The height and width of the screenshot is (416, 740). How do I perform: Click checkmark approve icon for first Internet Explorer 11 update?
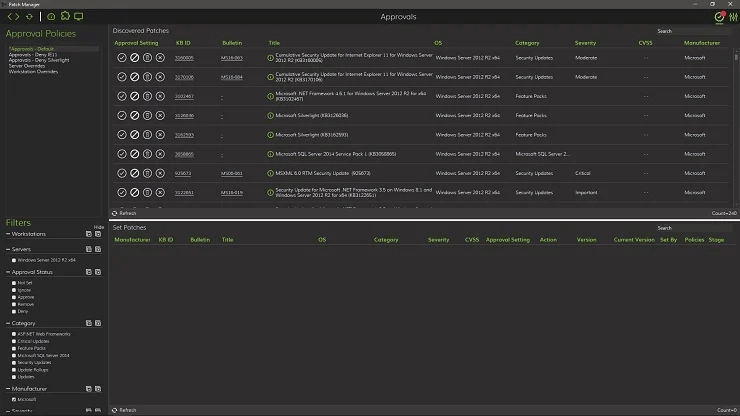pyautogui.click(x=122, y=58)
